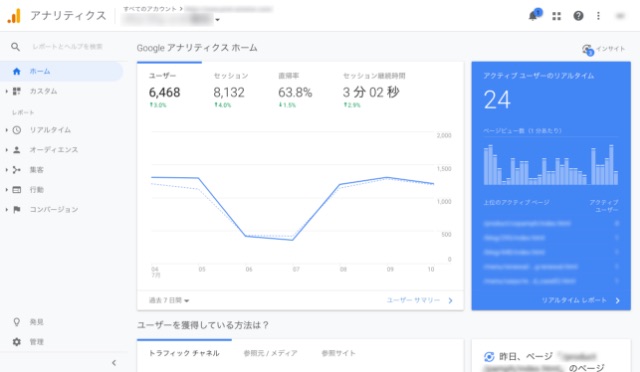Click the リアルタイム clock icon
Screen dimensions: 640x372
16,130
